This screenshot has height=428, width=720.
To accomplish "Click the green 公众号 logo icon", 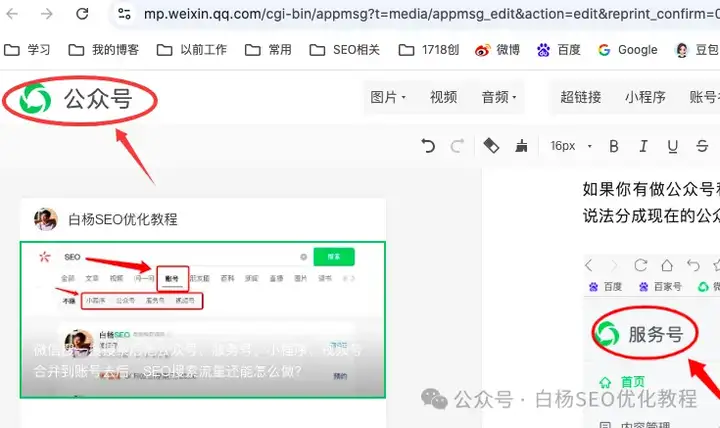I will click(35, 99).
